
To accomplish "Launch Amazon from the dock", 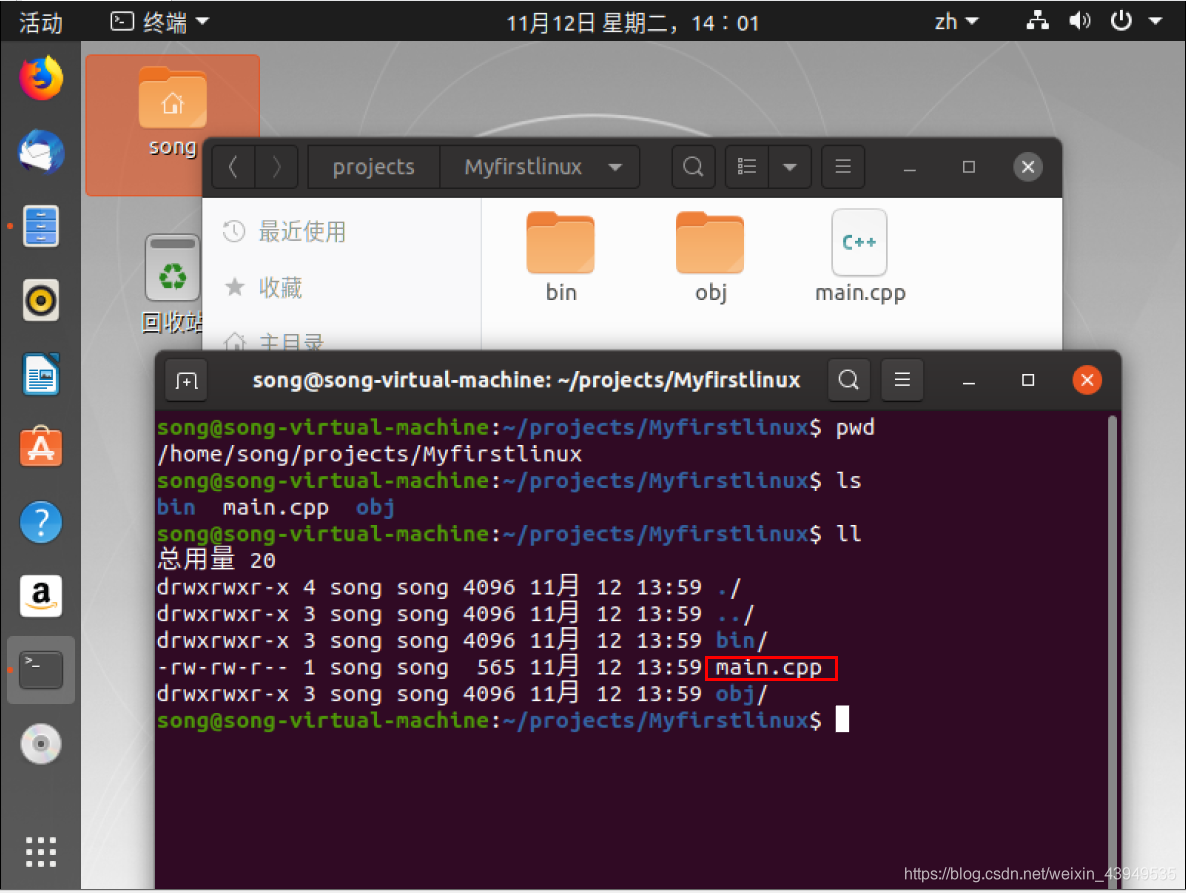I will (x=42, y=596).
